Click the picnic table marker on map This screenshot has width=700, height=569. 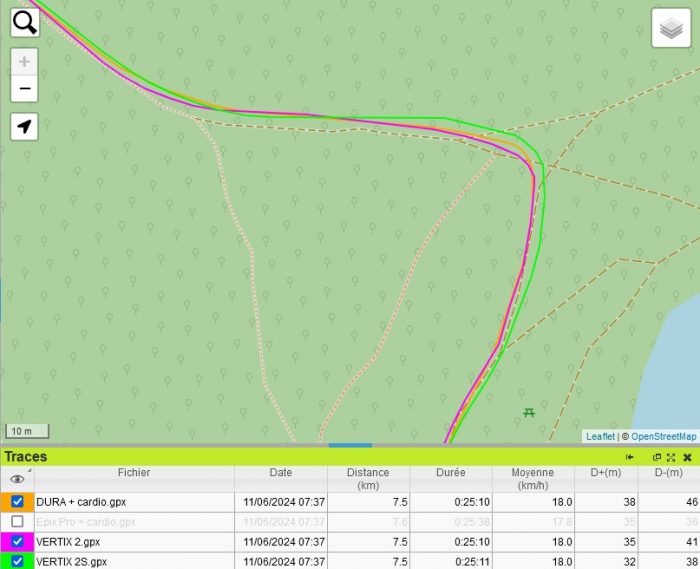(x=529, y=412)
